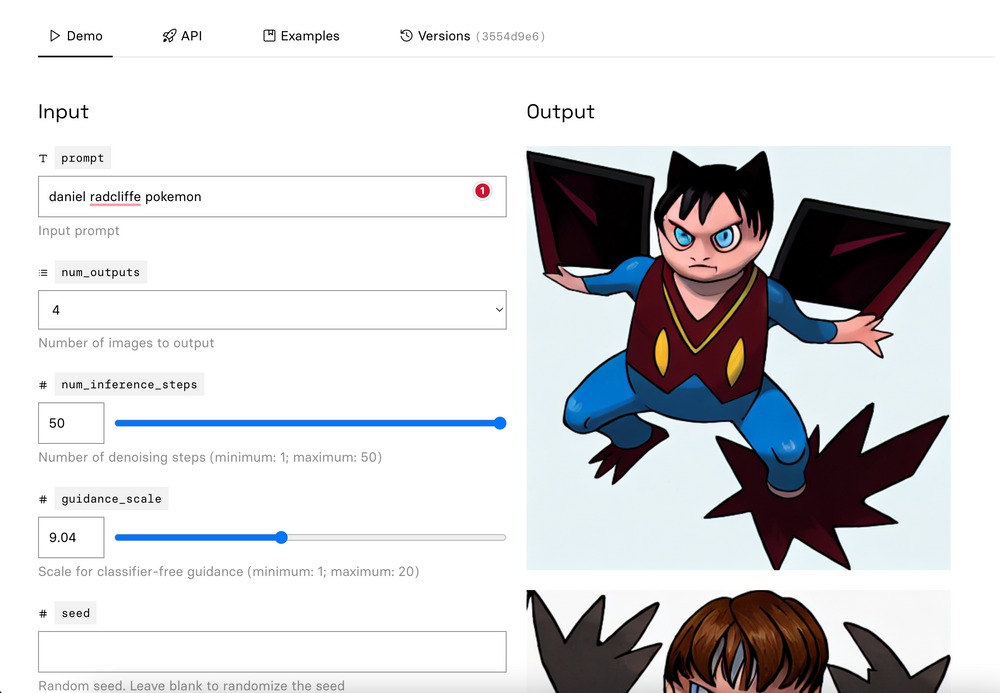This screenshot has height=693, width=1000.
Task: Click the list icon next to num_outputs
Action: (44, 271)
